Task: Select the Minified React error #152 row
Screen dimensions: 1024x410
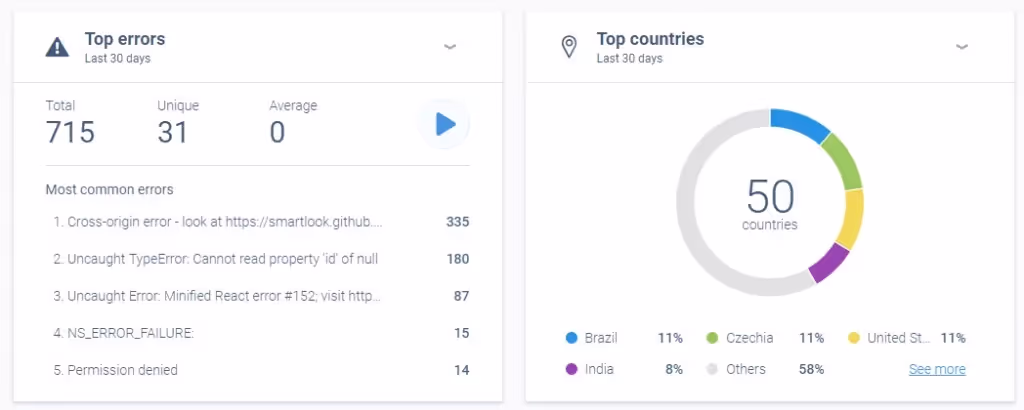Action: (261, 296)
